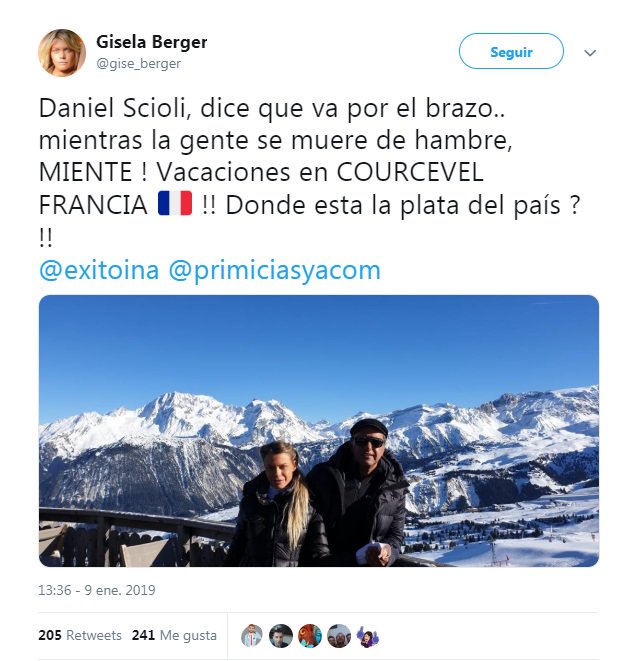This screenshot has height=661, width=632.
Task: Open the purple thumbs-up cartoon avatar
Action: pyautogui.click(x=368, y=636)
